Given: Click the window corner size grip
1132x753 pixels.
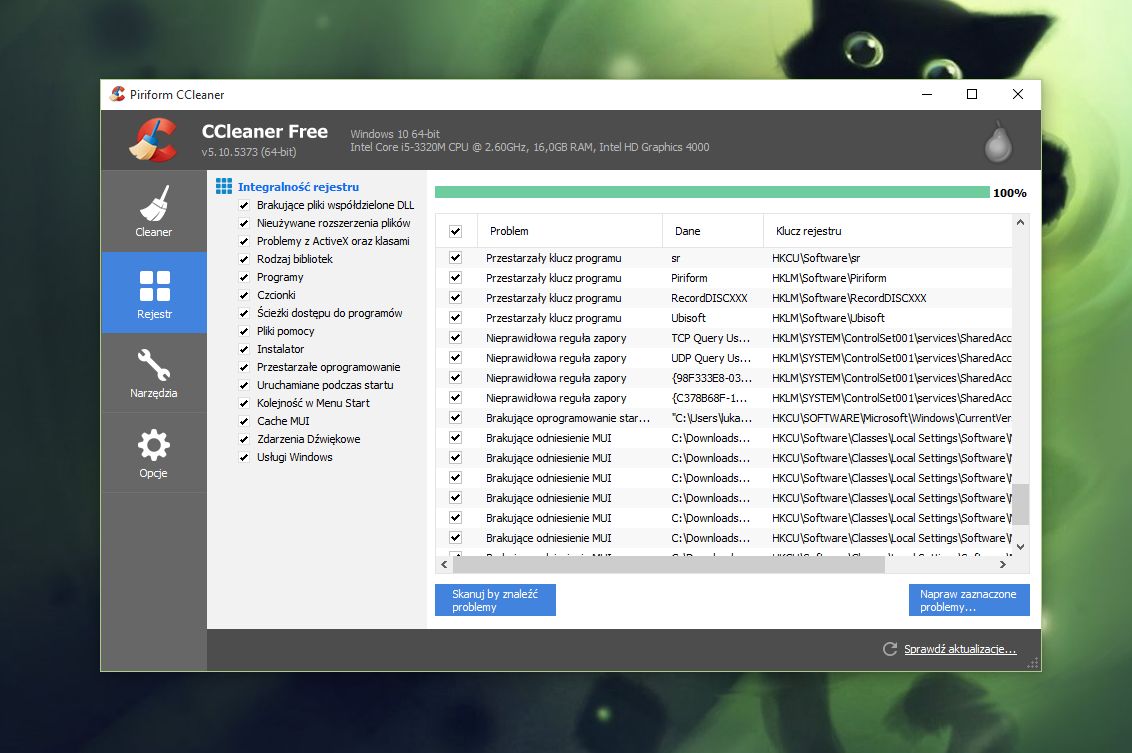Looking at the screenshot, I should (1034, 663).
